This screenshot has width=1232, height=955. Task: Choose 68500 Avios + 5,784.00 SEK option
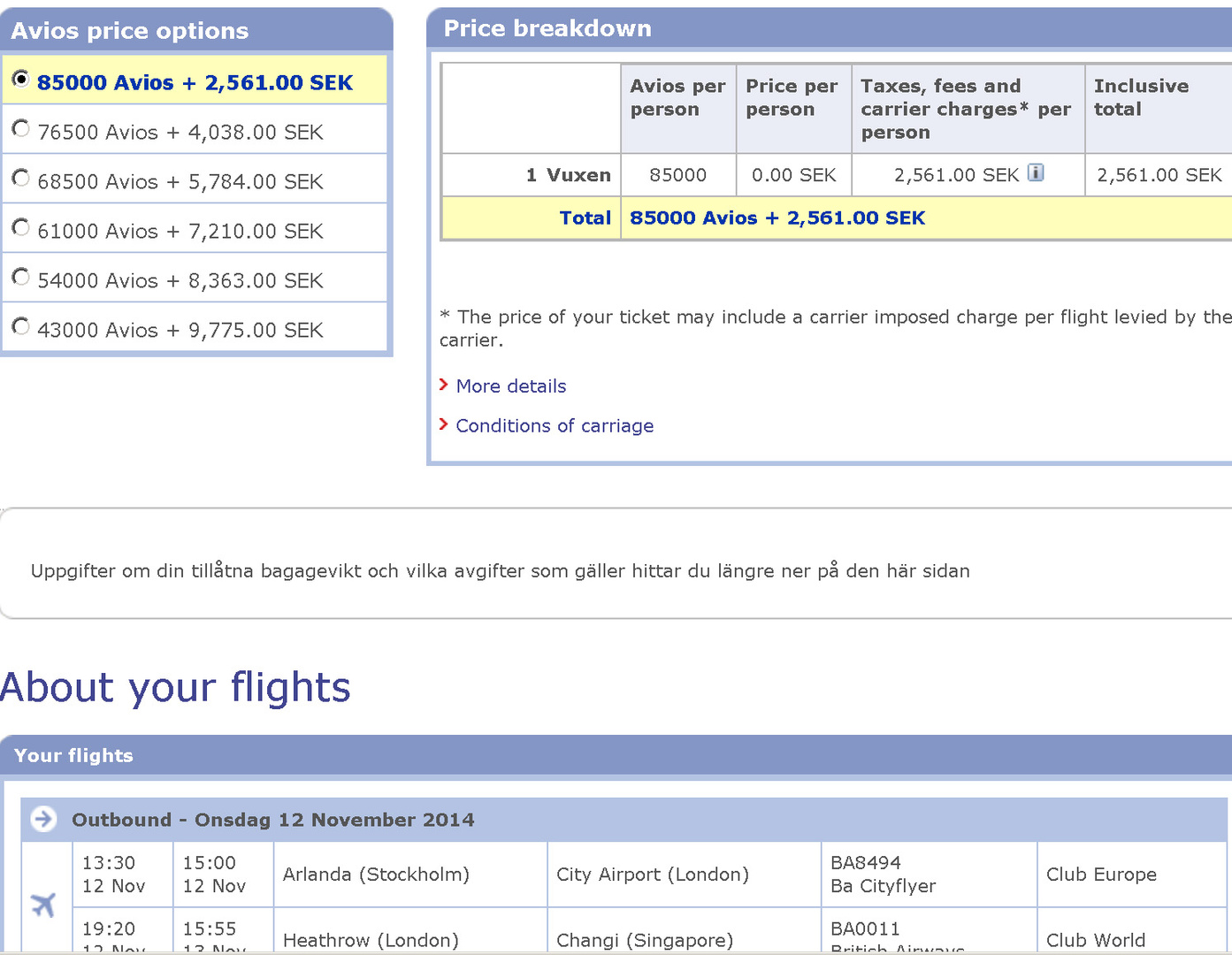coord(21,179)
